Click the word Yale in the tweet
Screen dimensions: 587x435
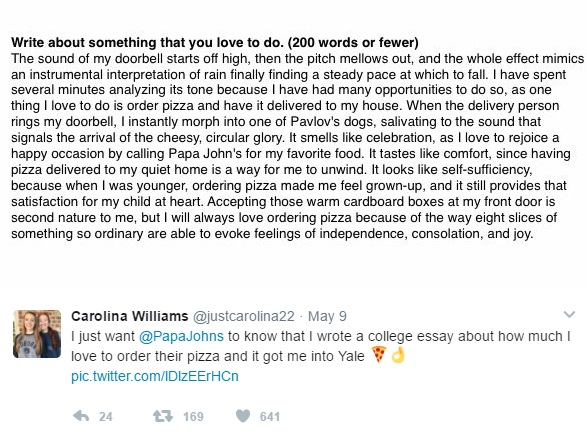coord(351,356)
